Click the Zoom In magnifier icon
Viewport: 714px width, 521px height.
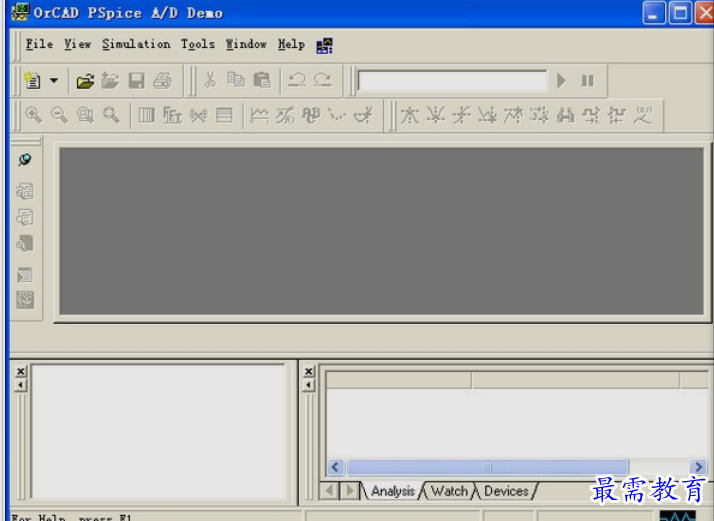pos(34,115)
